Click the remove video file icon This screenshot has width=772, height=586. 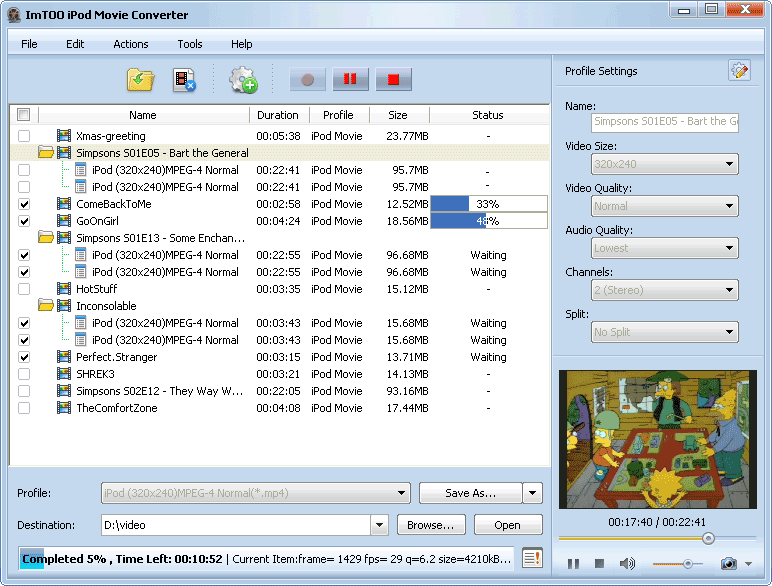(x=184, y=80)
